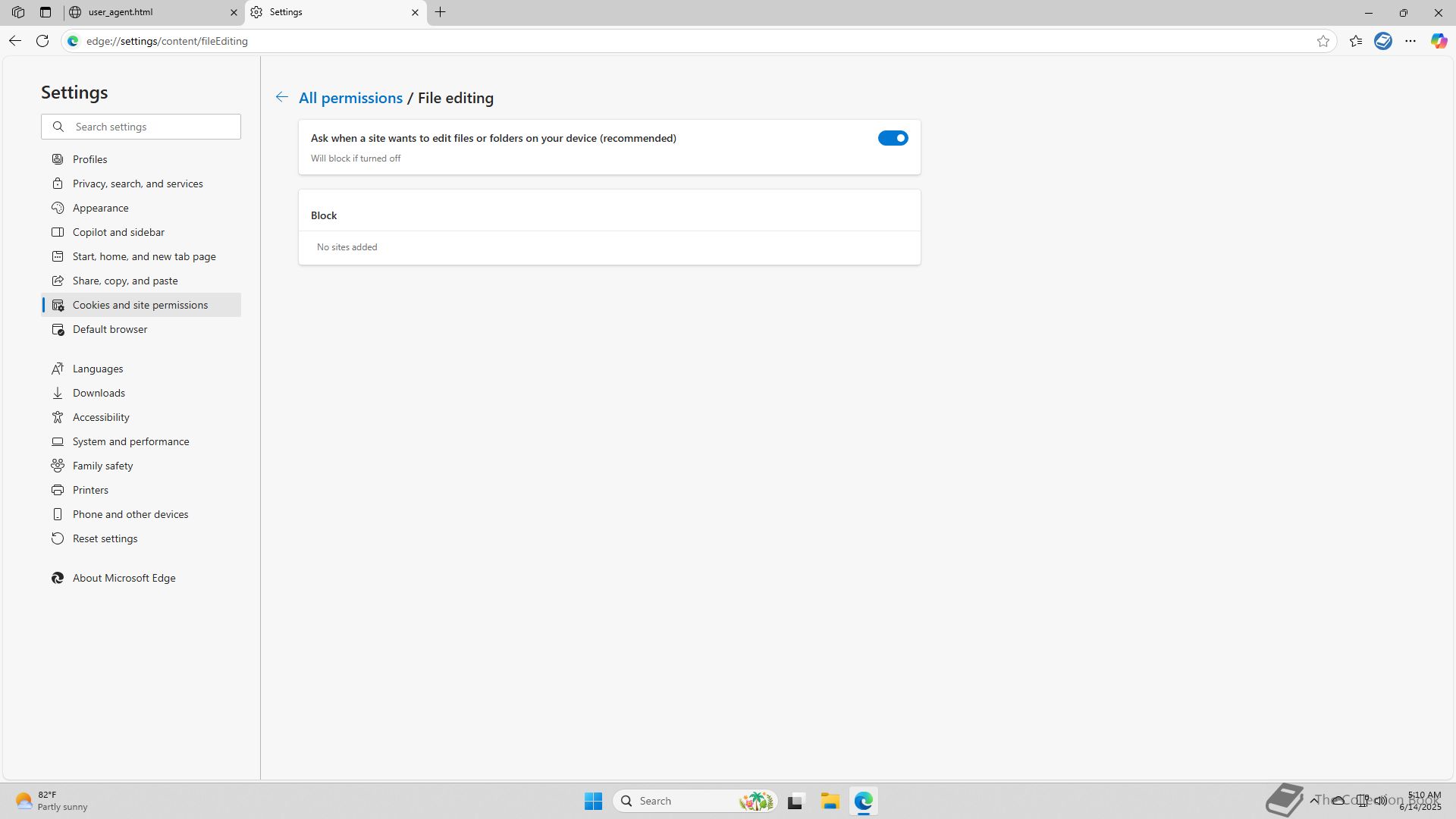
Task: Open About Microsoft Edge page
Action: click(124, 578)
